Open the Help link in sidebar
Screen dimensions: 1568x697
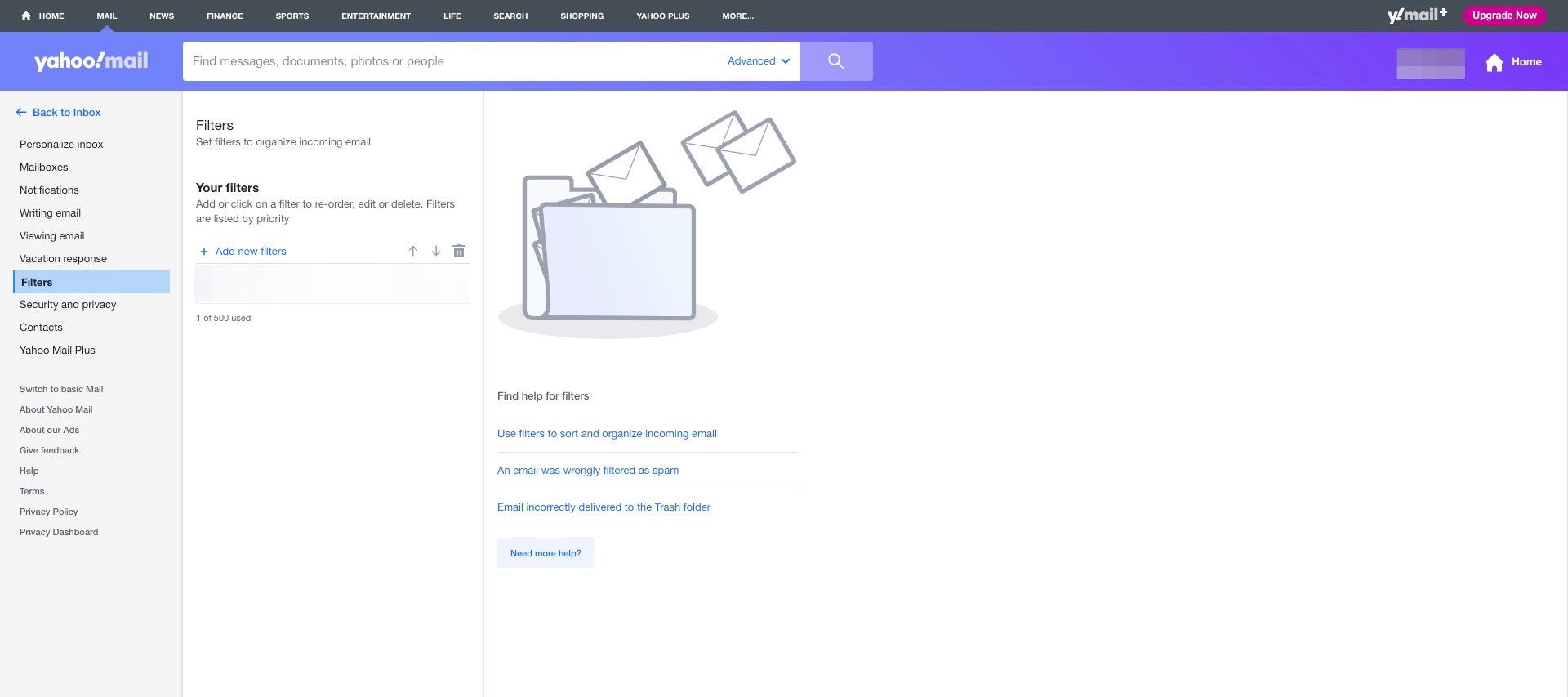pyautogui.click(x=29, y=471)
